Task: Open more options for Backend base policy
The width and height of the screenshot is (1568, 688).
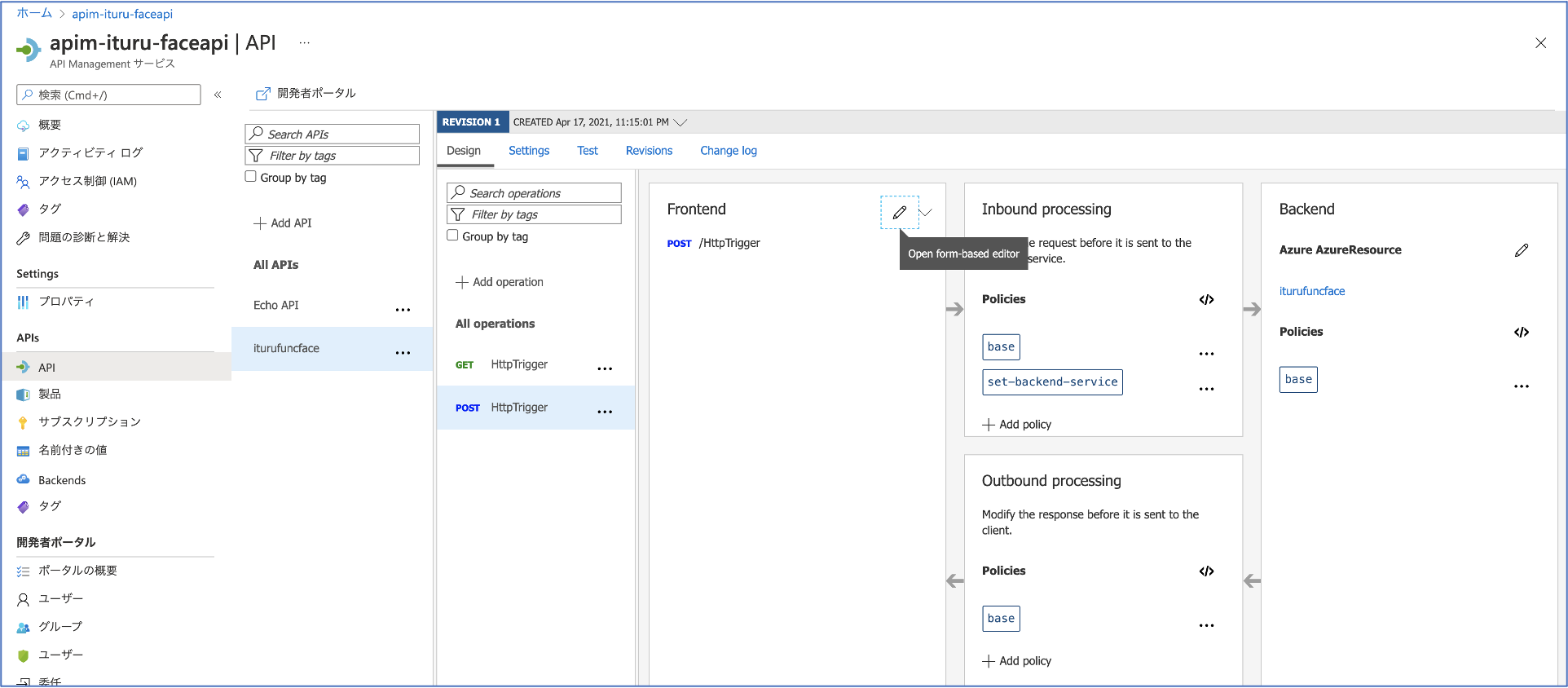Action: 1521,386
